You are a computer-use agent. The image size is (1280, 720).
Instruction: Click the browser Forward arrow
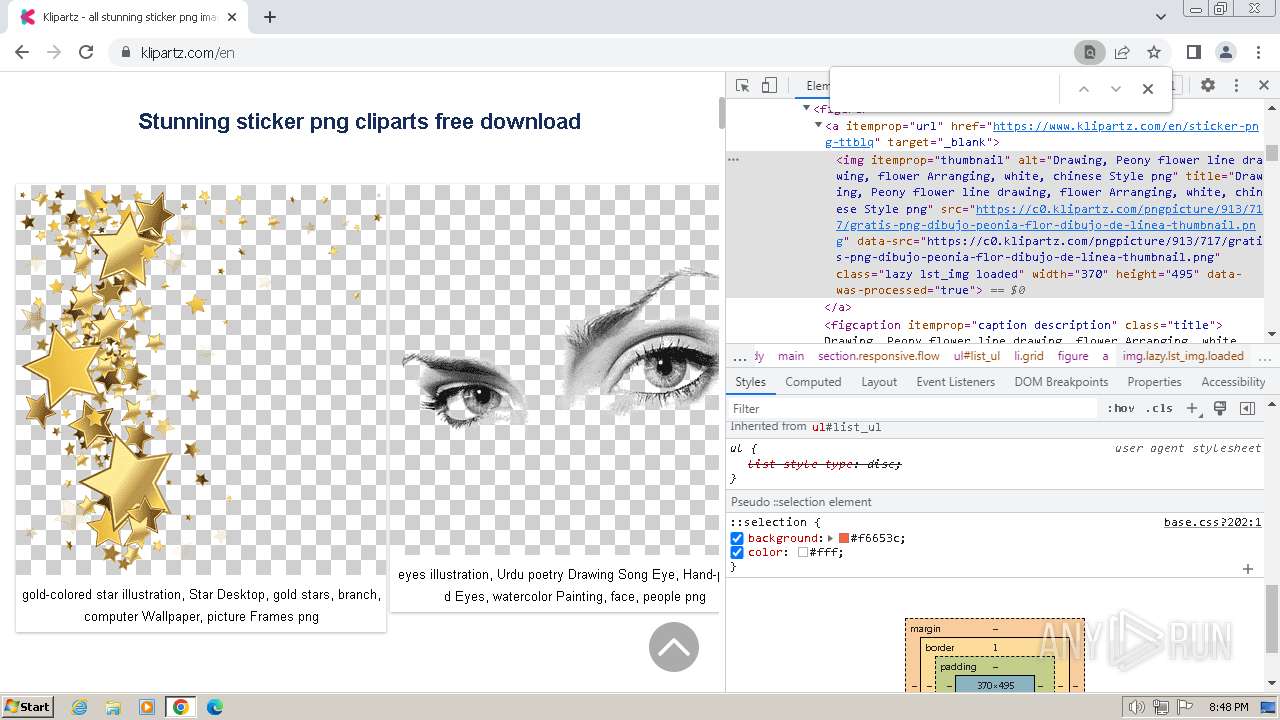(x=54, y=52)
